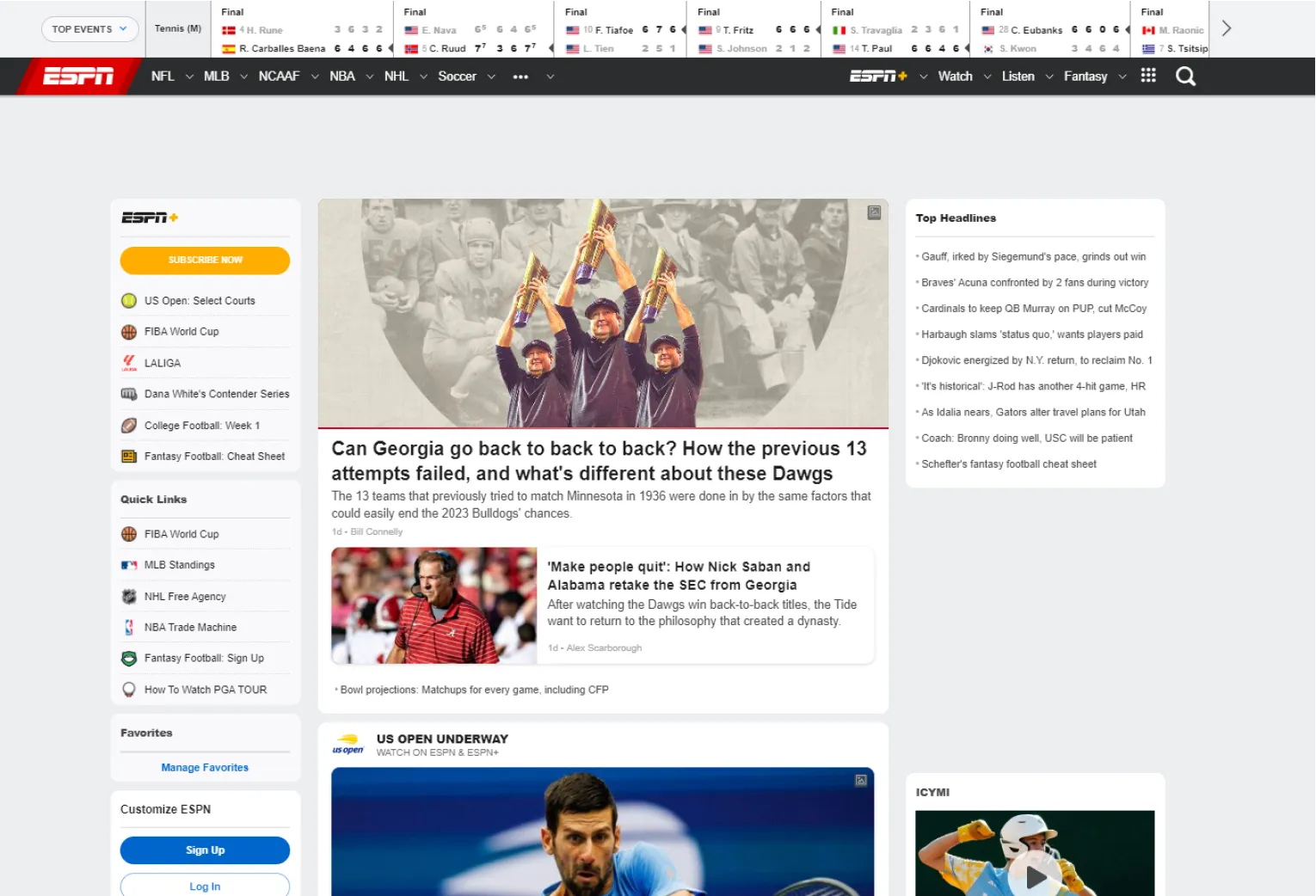The width and height of the screenshot is (1316, 896).
Task: Open MLB Standings quick link
Action: pos(180,565)
